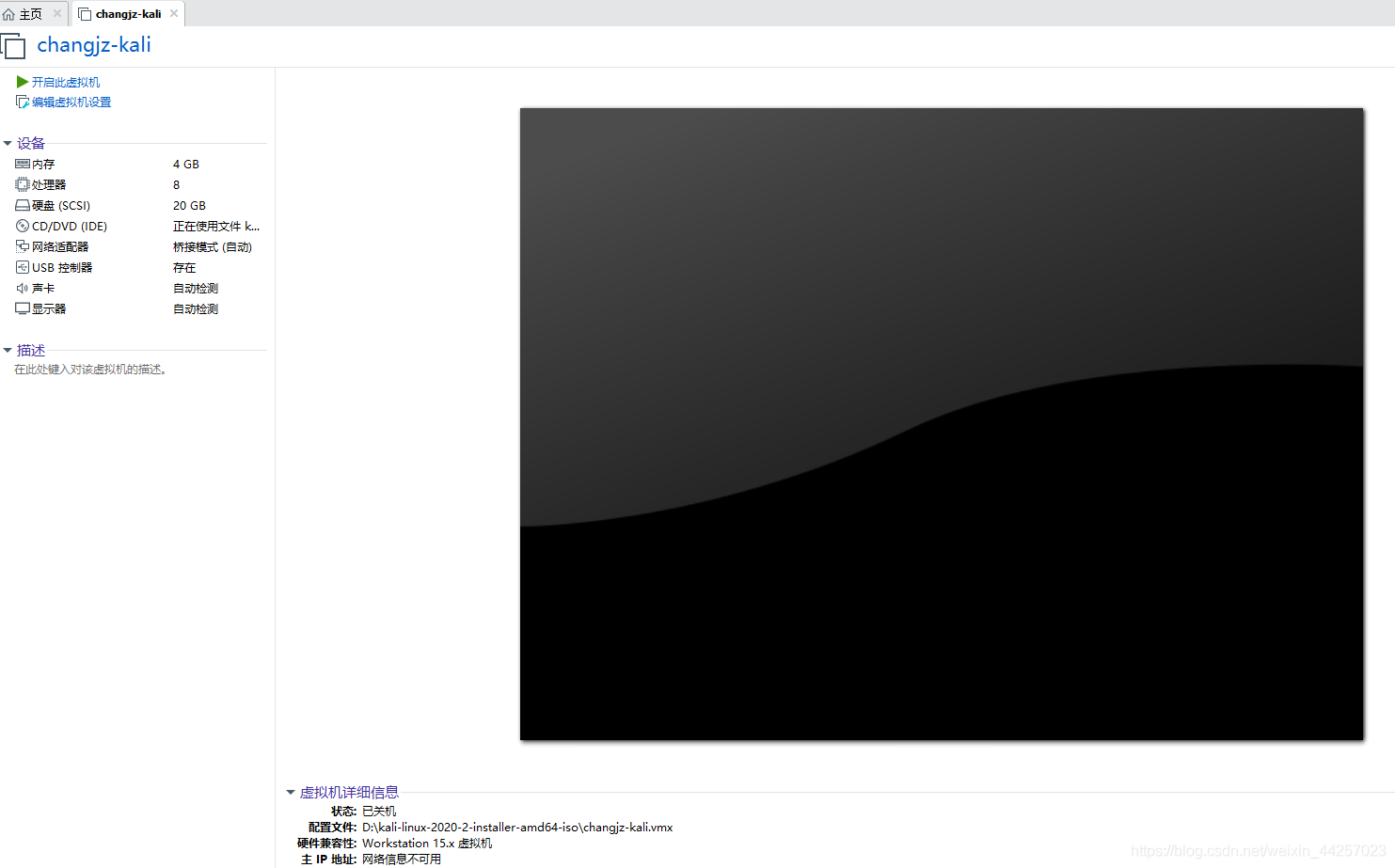The image size is (1395, 868).
Task: Click the processor chip icon
Action: click(x=23, y=184)
